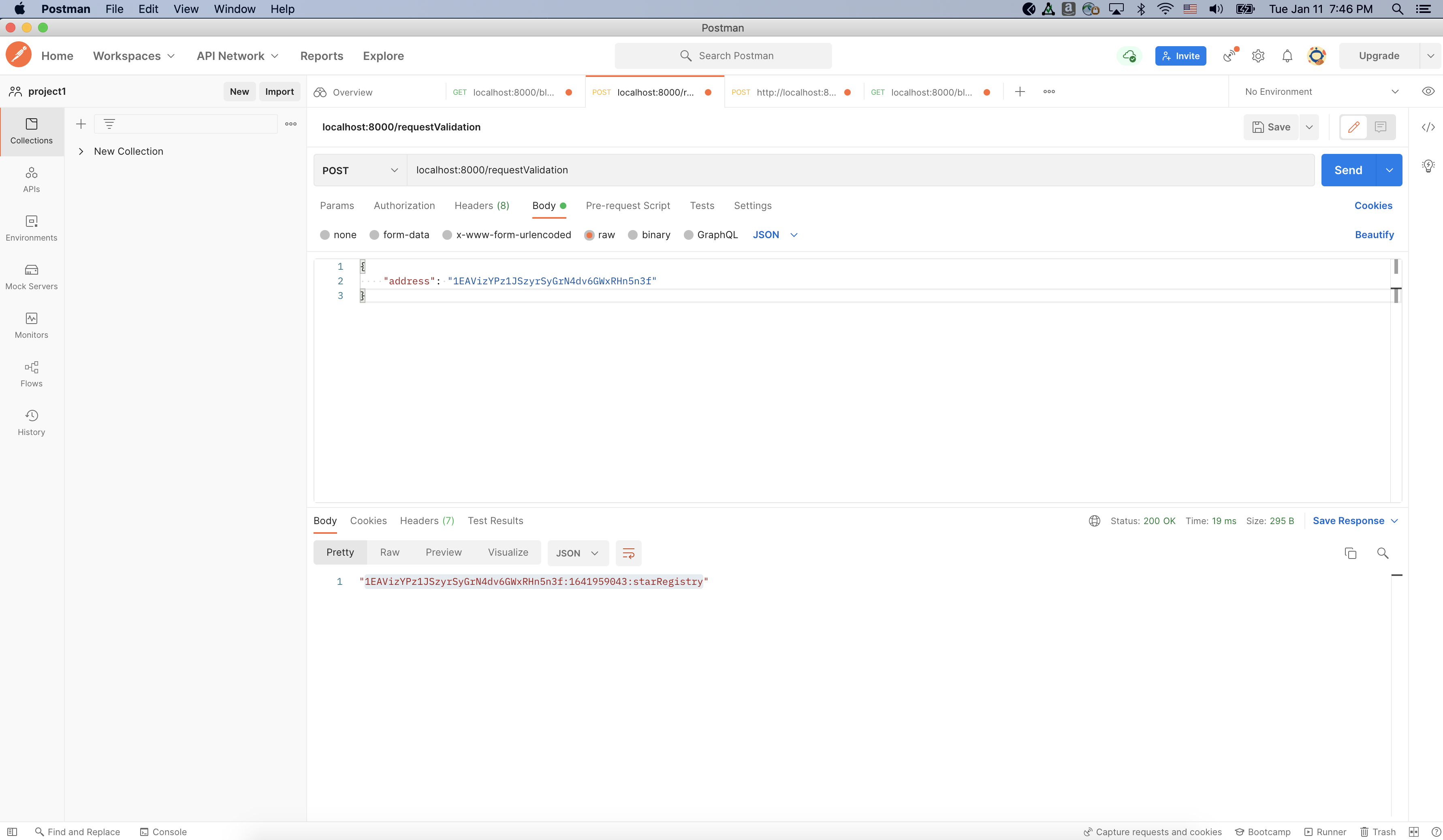Image resolution: width=1443 pixels, height=840 pixels.
Task: Select the none body type radio
Action: (x=324, y=235)
